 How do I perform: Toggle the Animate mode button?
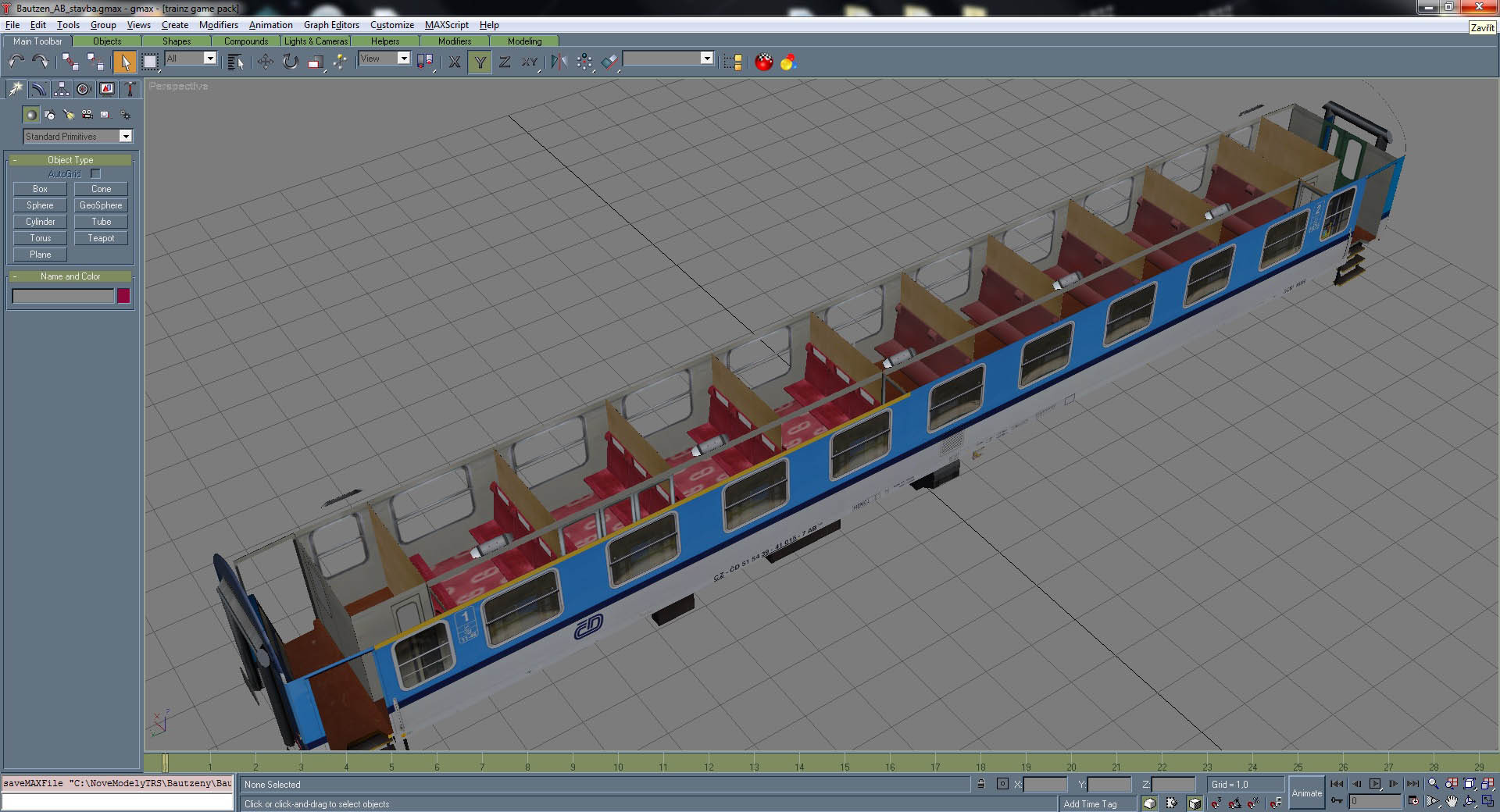click(1306, 792)
